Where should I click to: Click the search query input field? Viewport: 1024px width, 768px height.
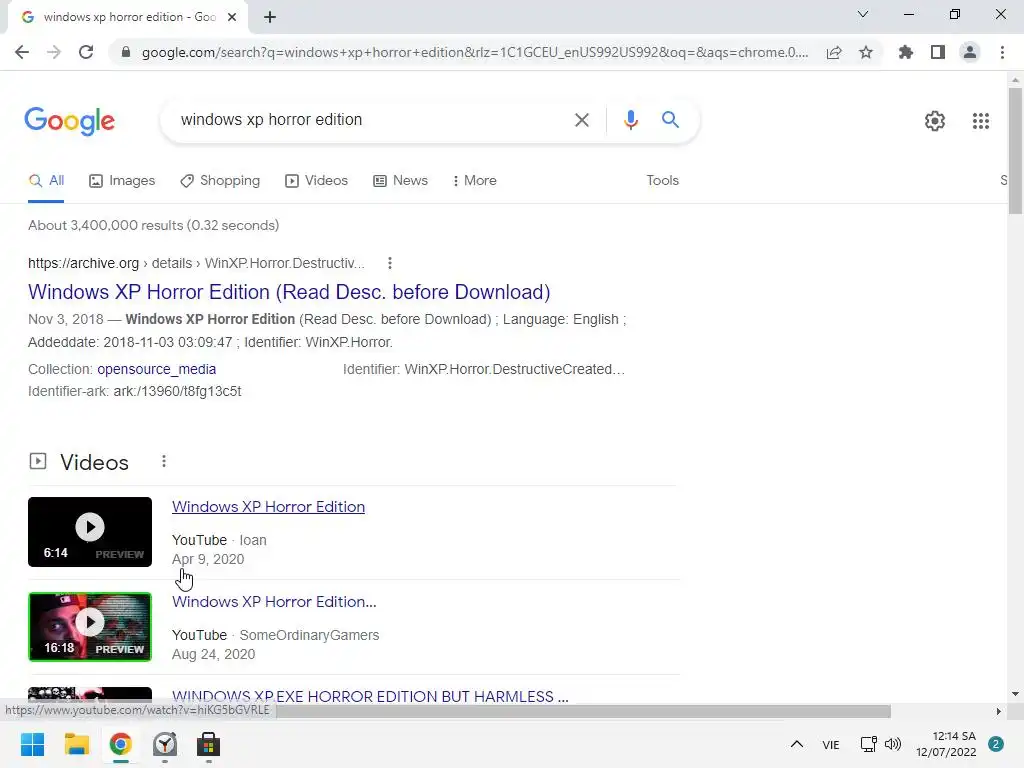pyautogui.click(x=369, y=120)
